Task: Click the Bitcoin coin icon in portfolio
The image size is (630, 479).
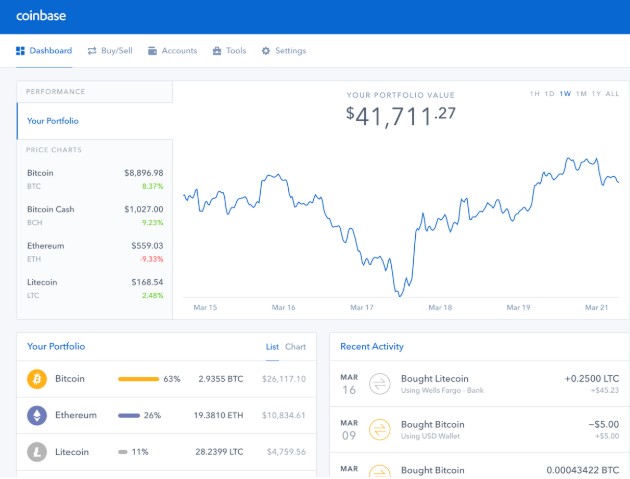Action: [37, 379]
